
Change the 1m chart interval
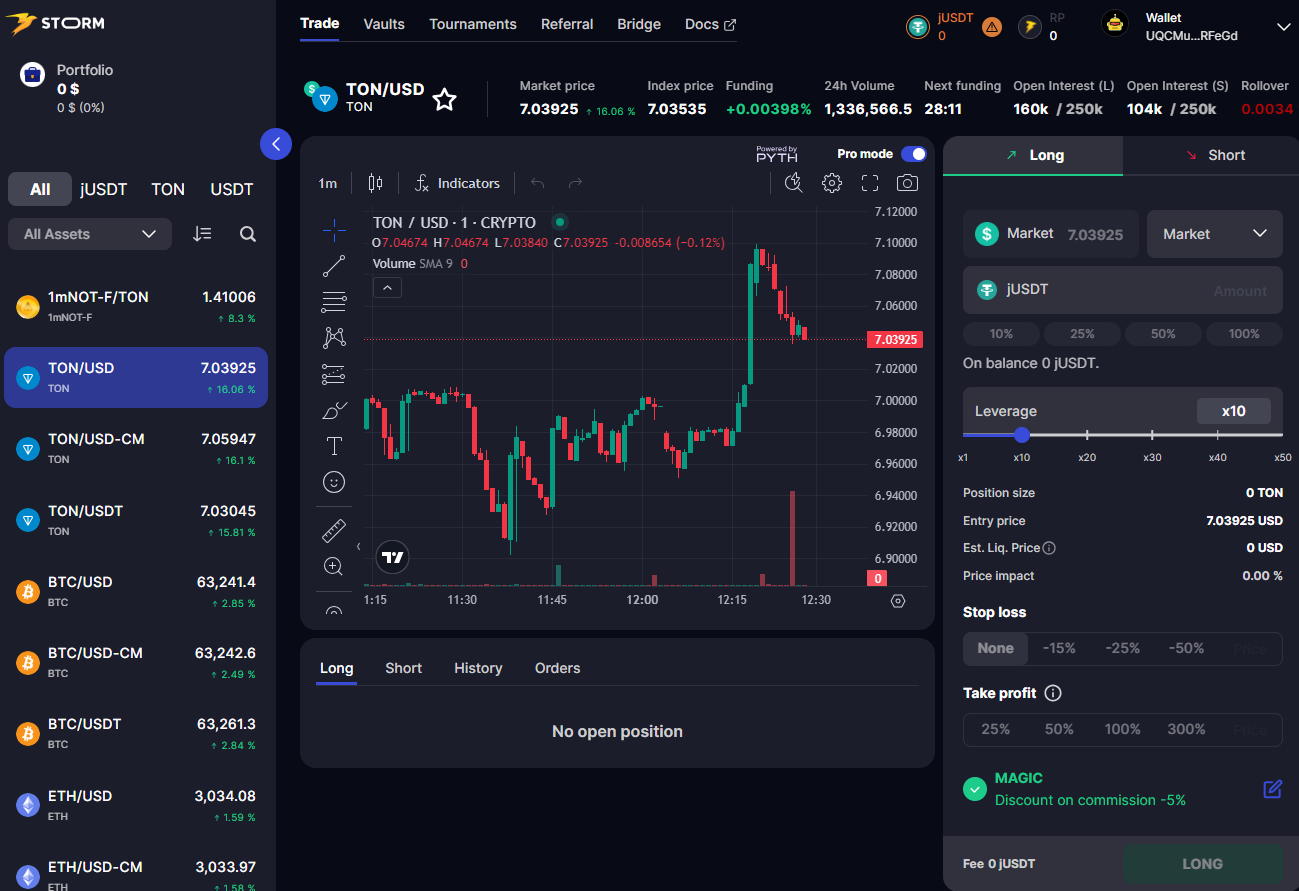point(328,183)
